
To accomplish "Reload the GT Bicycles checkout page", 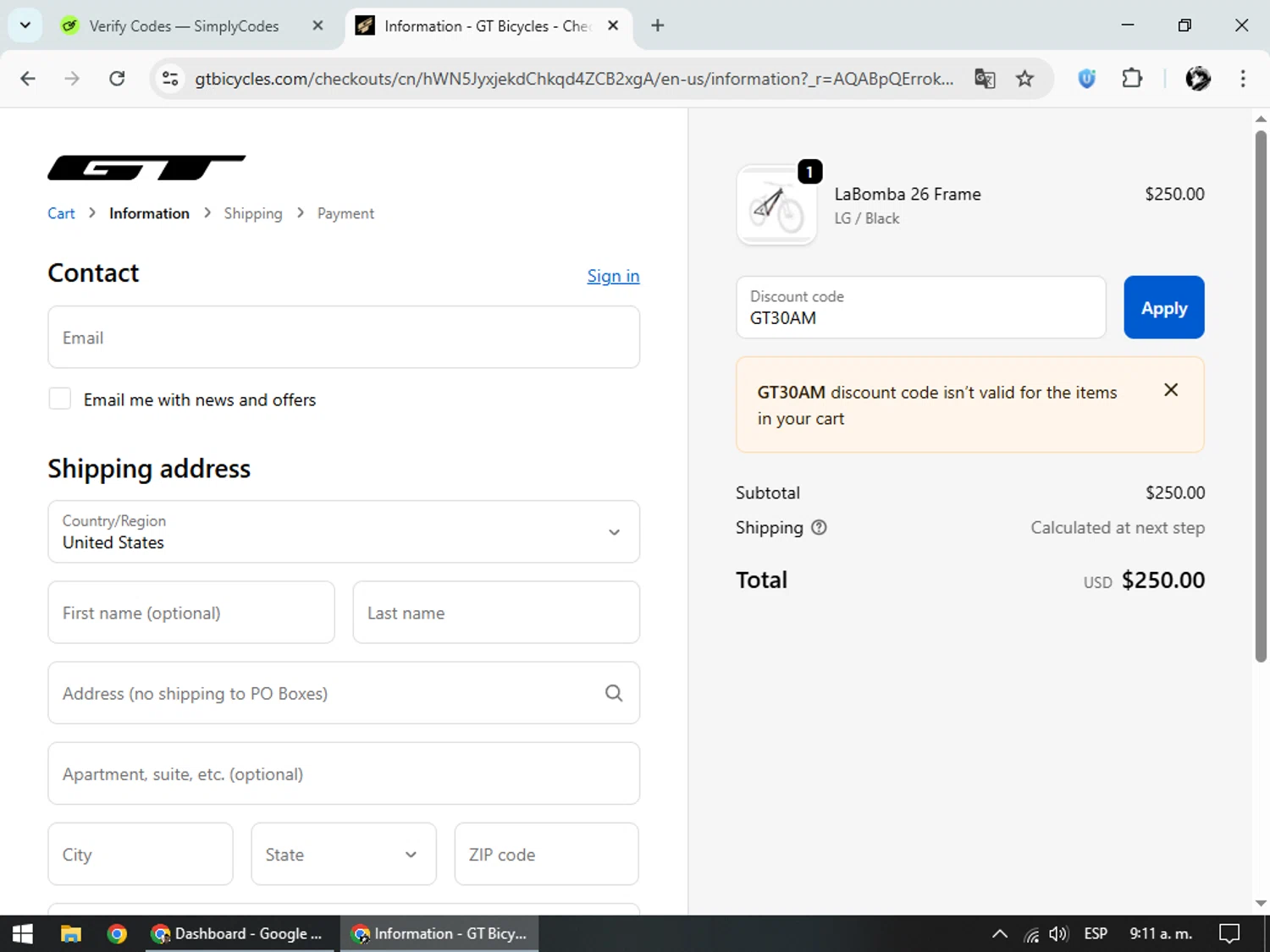I will [x=117, y=79].
